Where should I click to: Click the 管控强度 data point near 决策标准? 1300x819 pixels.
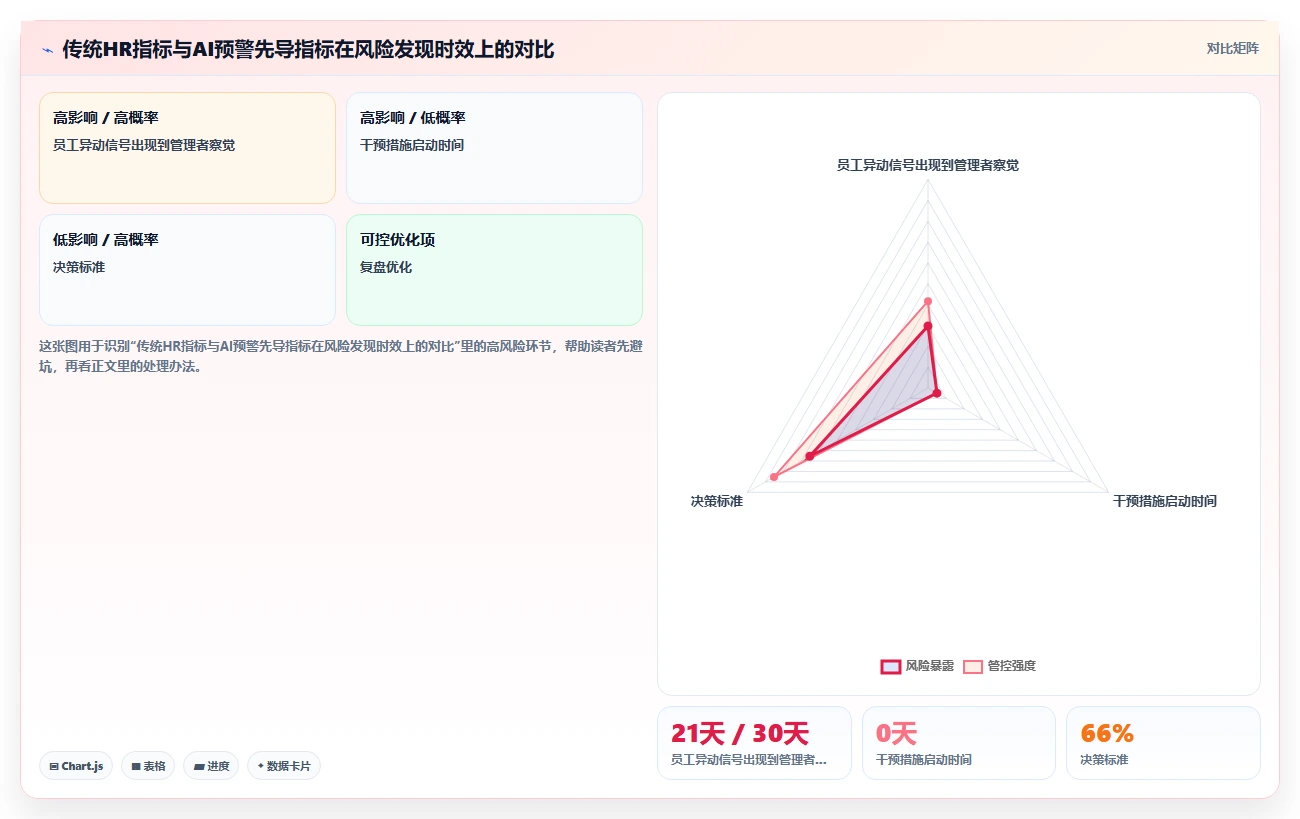pyautogui.click(x=774, y=476)
